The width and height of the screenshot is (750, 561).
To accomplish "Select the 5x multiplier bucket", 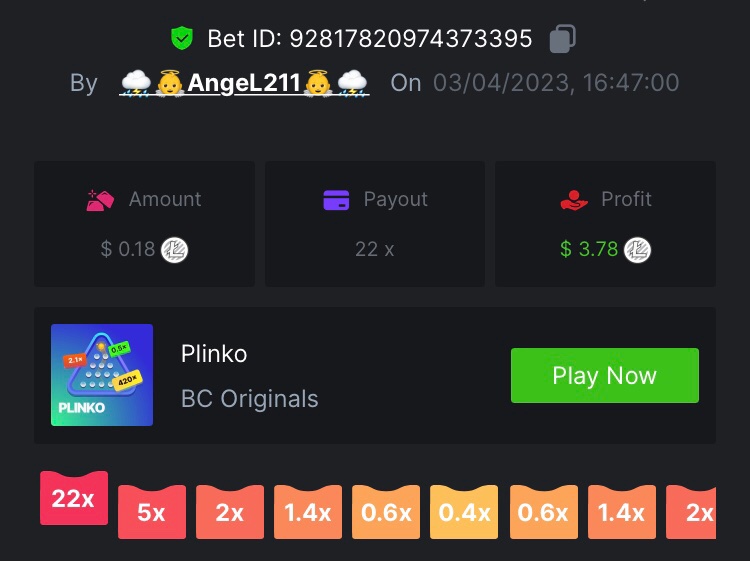I will coord(152,512).
